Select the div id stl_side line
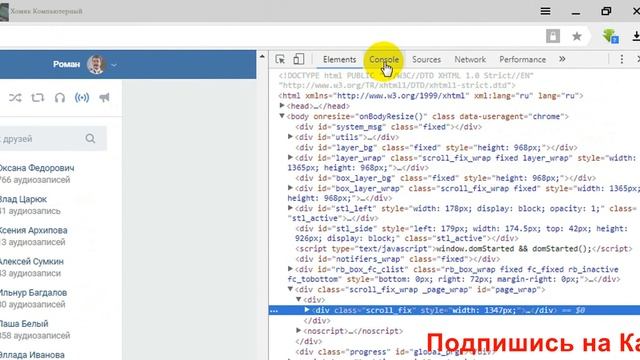 coord(461,233)
